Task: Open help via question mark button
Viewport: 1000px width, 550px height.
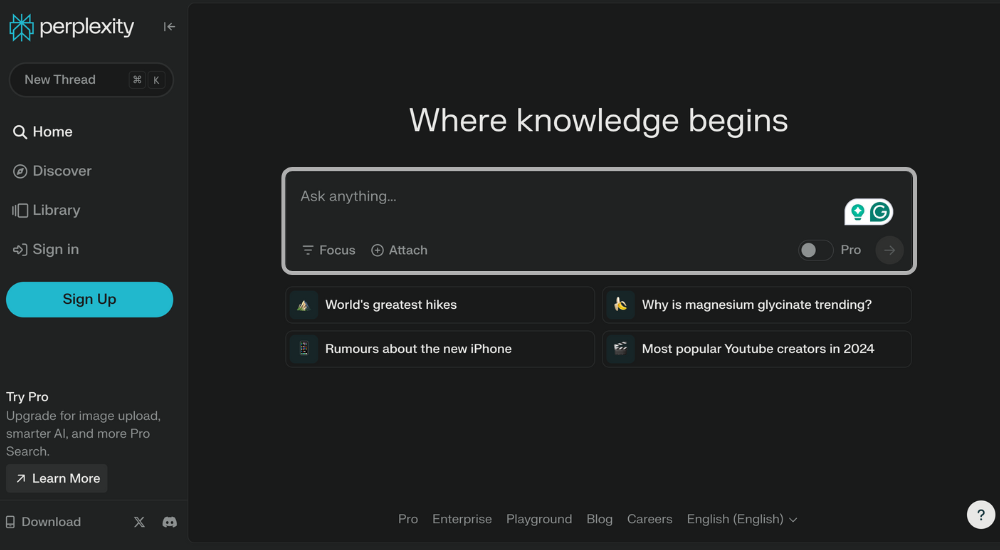Action: (981, 514)
